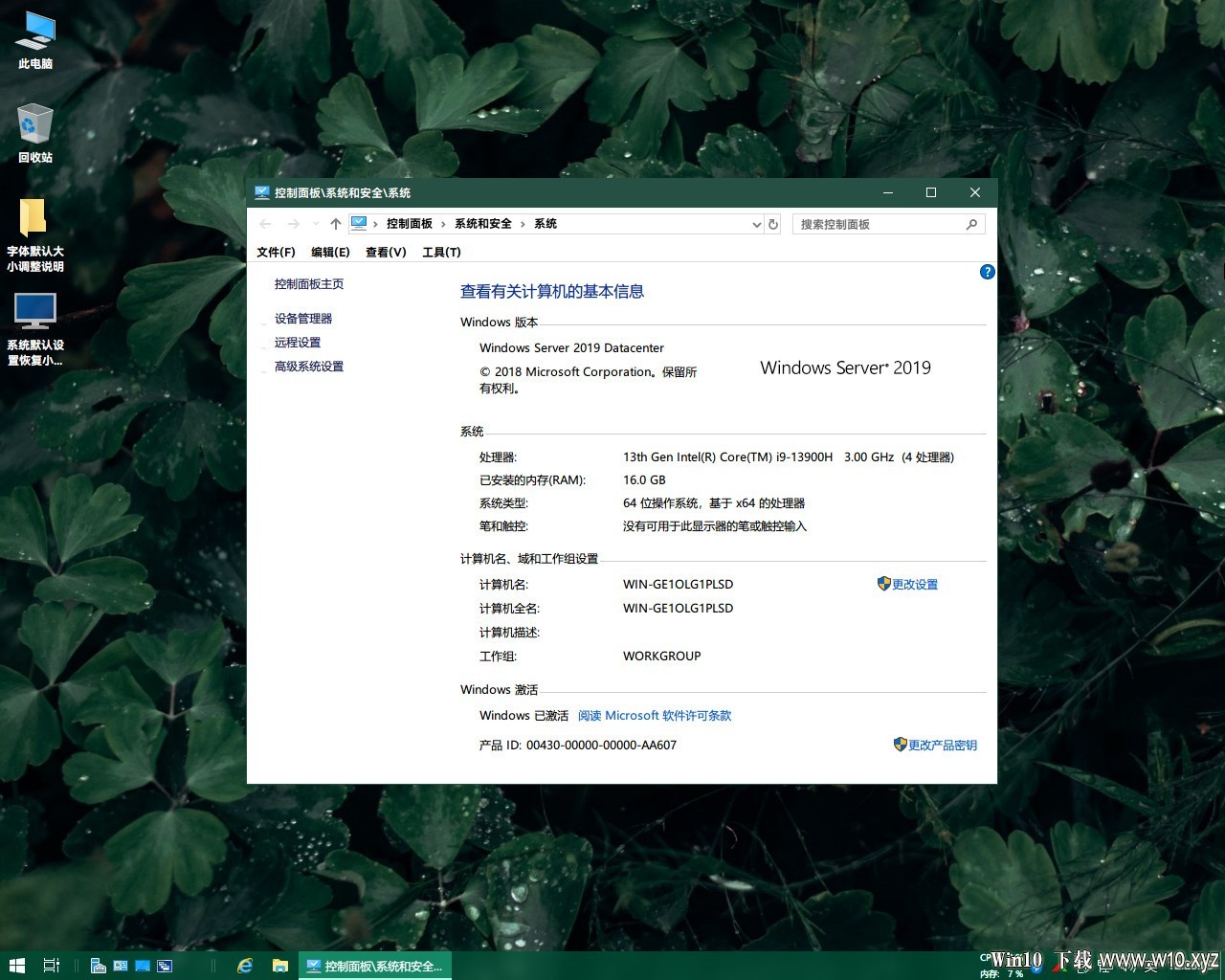The width and height of the screenshot is (1225, 980).
Task: Expand the chevron after 控制面板 in breadcrumb
Action: [x=443, y=224]
